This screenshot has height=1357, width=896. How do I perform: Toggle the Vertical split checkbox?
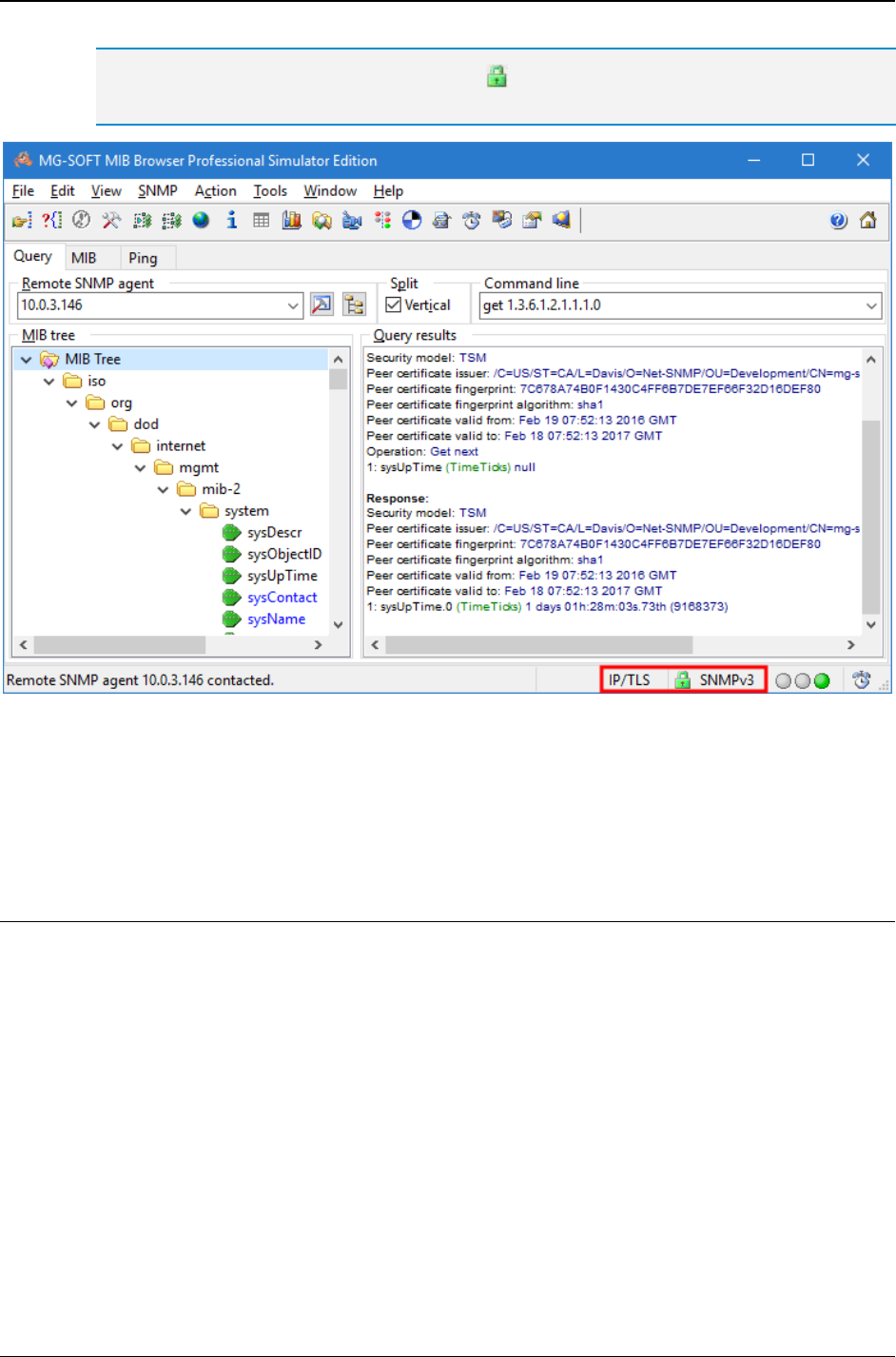click(393, 305)
